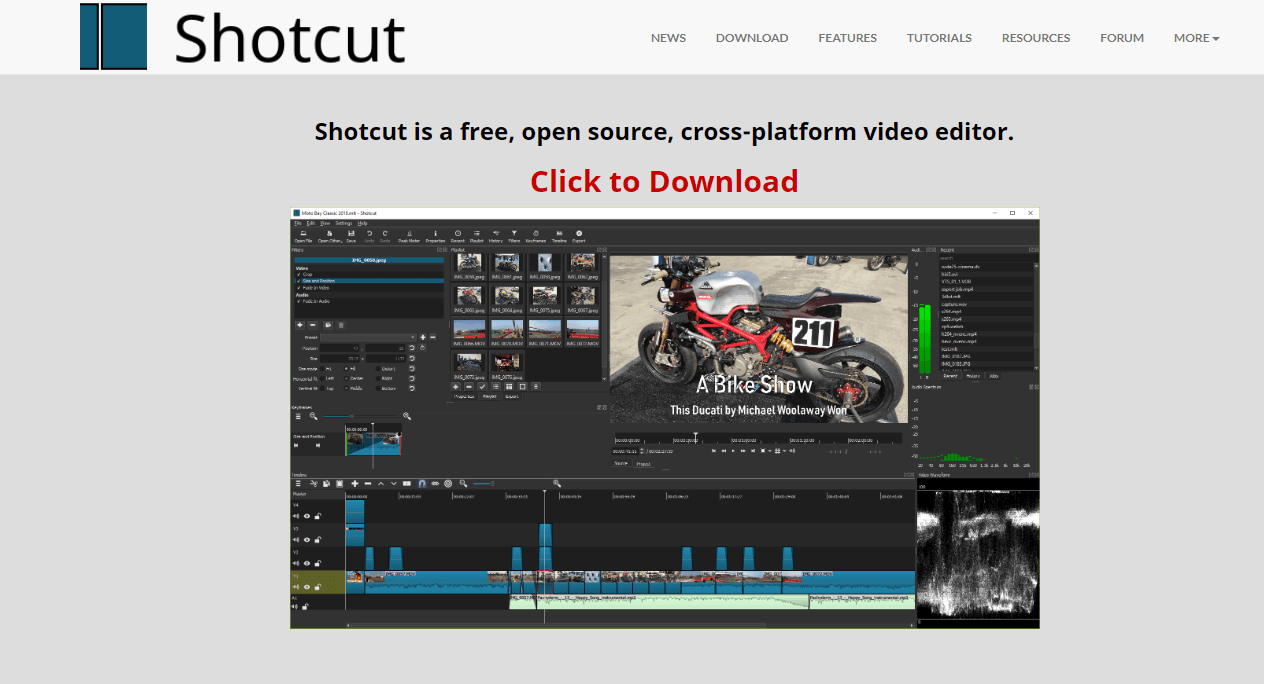Click the Open Other toolbar icon
Viewport: 1264px width, 684px height.
(x=329, y=237)
